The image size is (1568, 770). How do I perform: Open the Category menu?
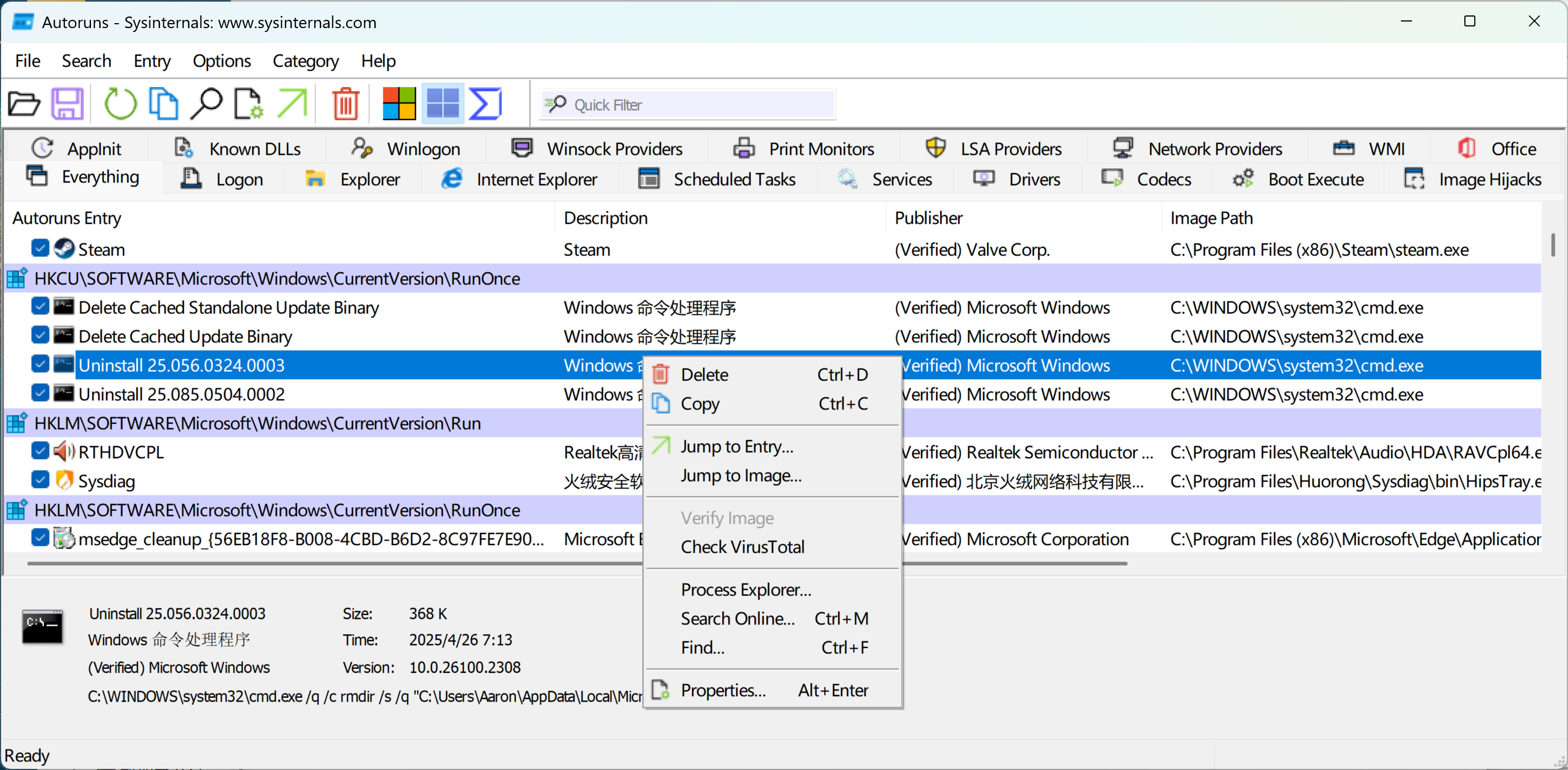[305, 61]
